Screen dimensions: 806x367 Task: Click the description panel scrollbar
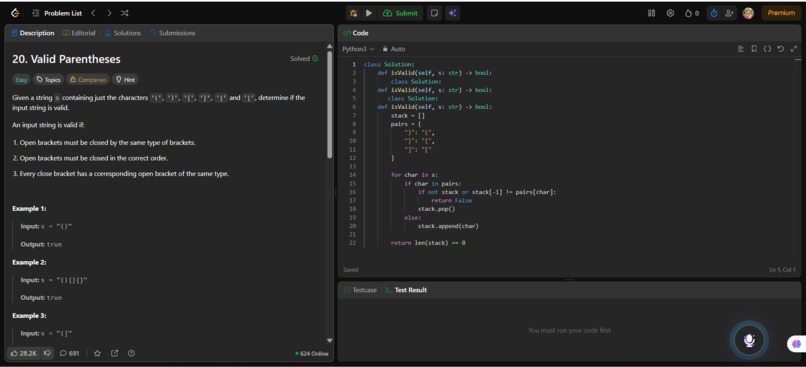pyautogui.click(x=329, y=104)
